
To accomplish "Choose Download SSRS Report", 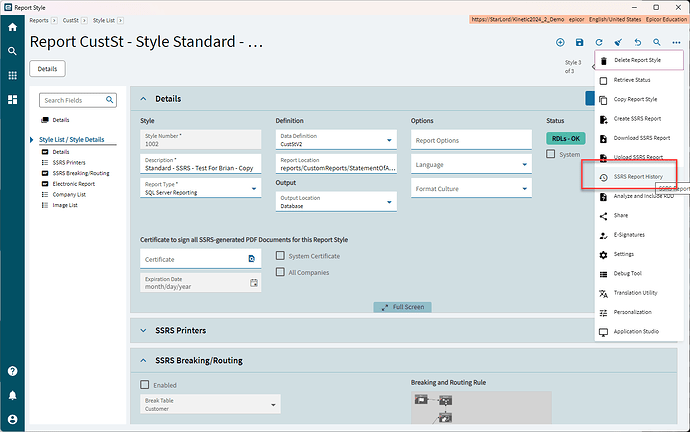I will point(639,138).
